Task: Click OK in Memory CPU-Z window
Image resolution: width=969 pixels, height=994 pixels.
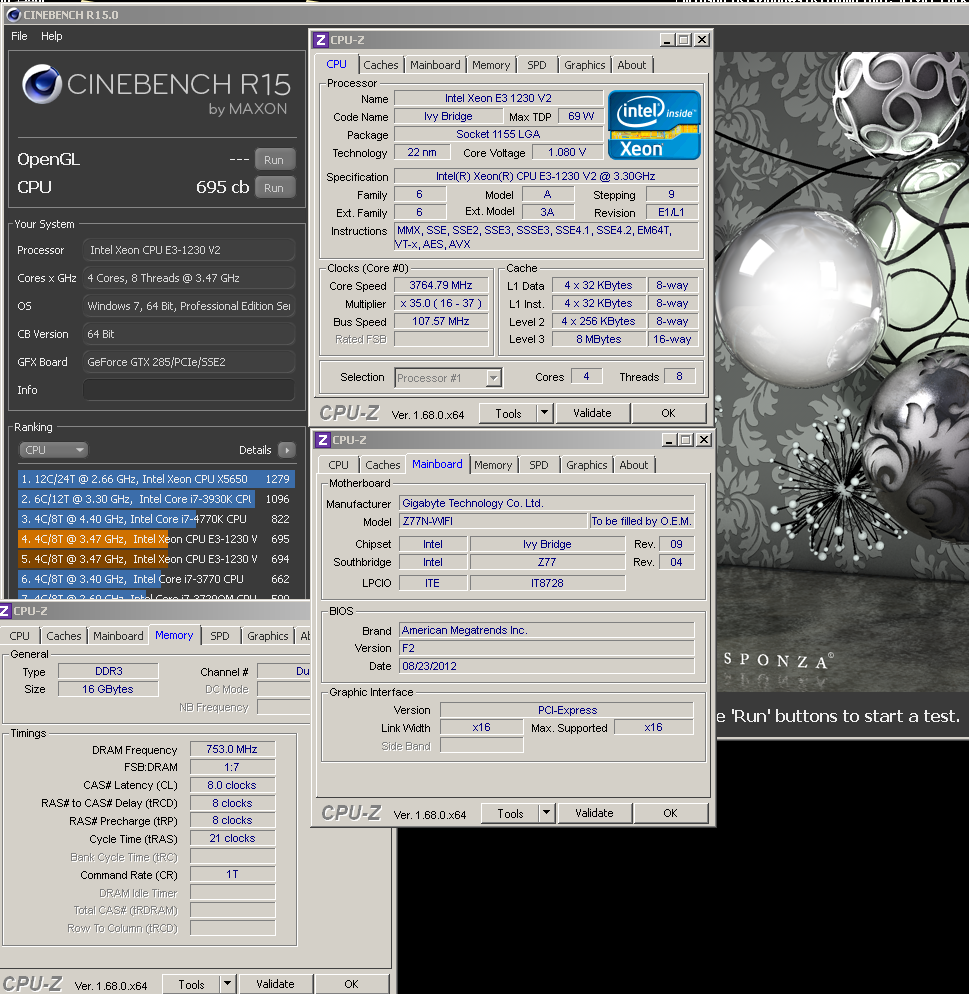Action: [352, 984]
